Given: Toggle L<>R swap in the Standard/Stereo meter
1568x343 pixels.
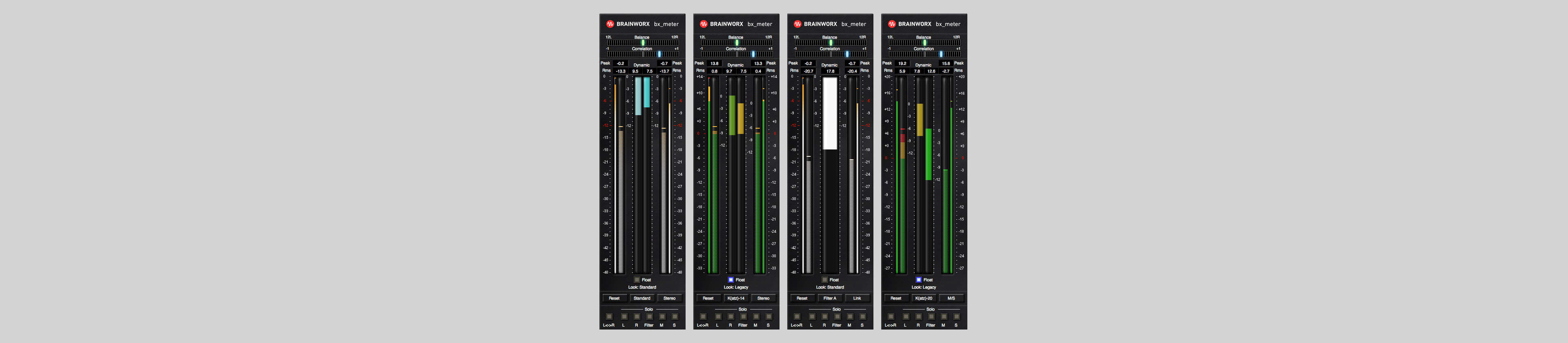Looking at the screenshot, I should 609,316.
